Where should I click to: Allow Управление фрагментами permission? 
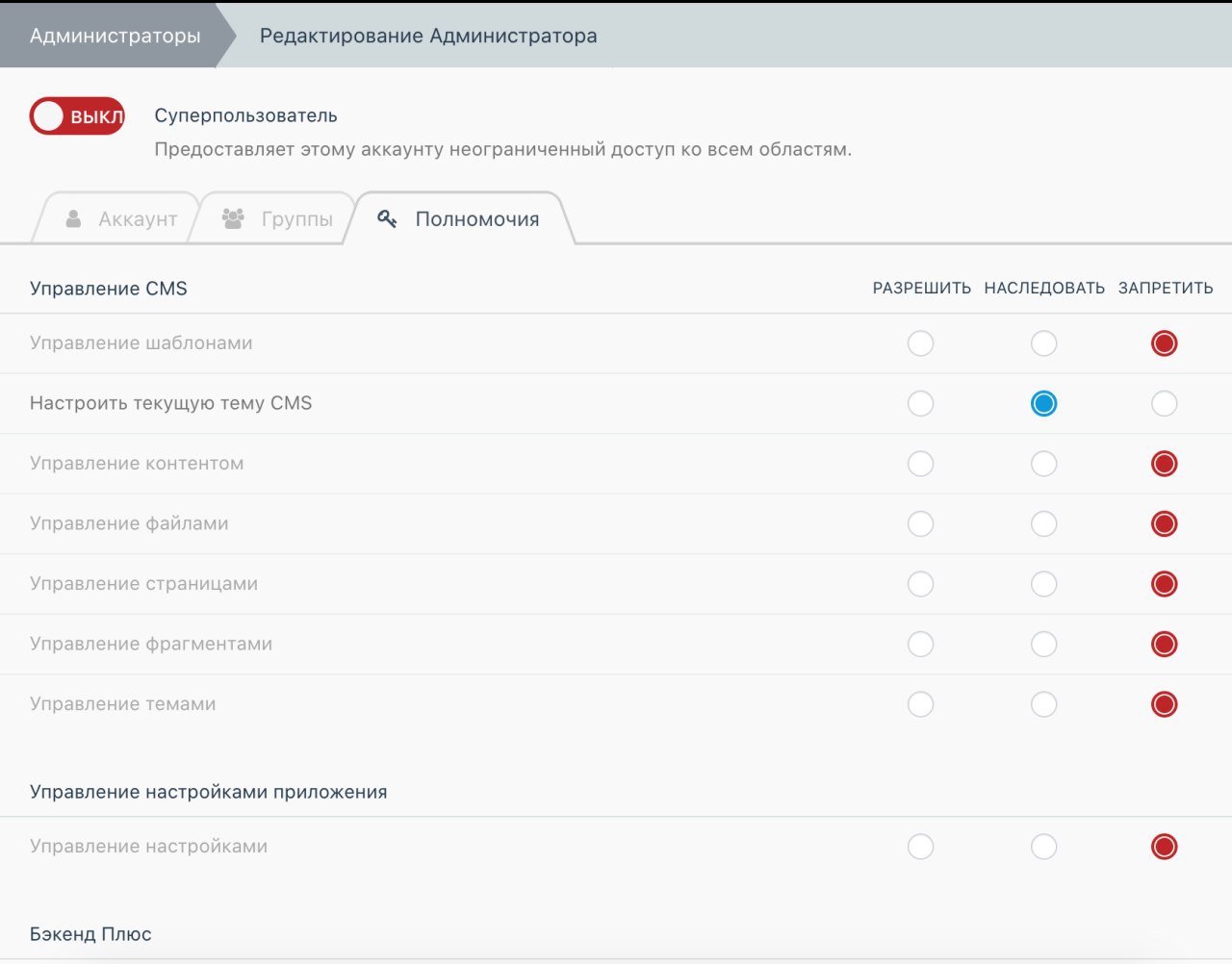(x=920, y=645)
